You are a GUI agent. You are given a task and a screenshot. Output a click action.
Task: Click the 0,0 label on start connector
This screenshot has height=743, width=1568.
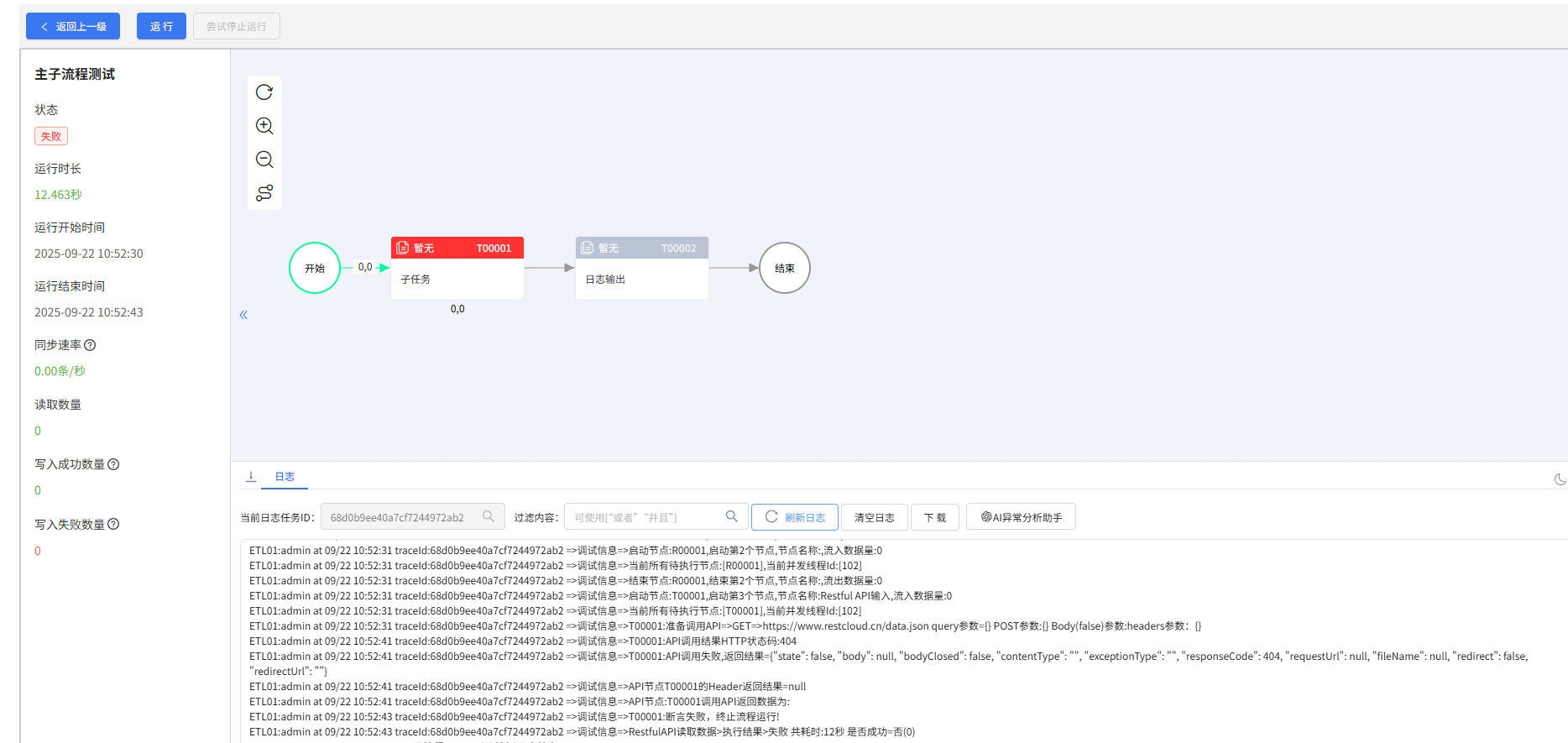click(x=365, y=267)
